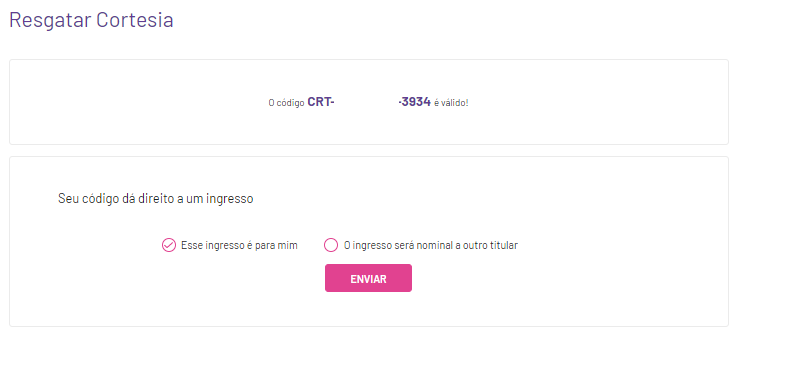Click the 'Esse ingresso é para mim' label text
790x370 pixels.
tap(239, 245)
